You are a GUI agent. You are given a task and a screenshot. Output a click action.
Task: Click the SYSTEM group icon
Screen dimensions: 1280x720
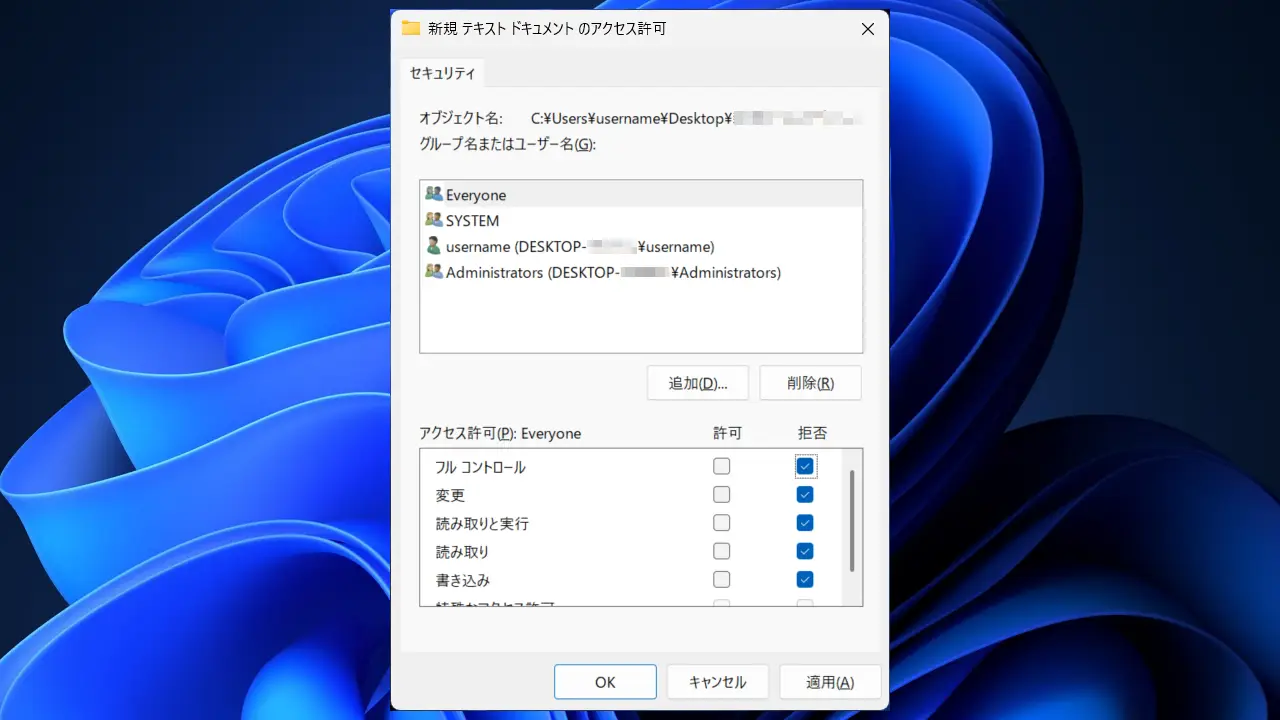tap(434, 220)
